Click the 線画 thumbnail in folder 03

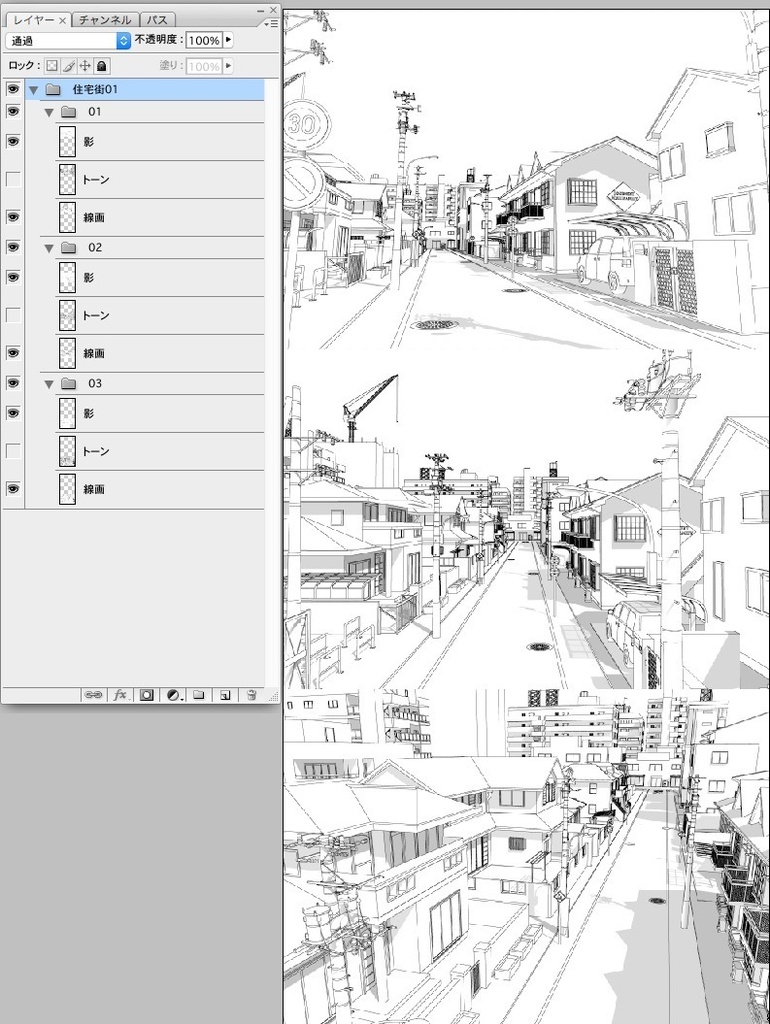click(x=67, y=489)
